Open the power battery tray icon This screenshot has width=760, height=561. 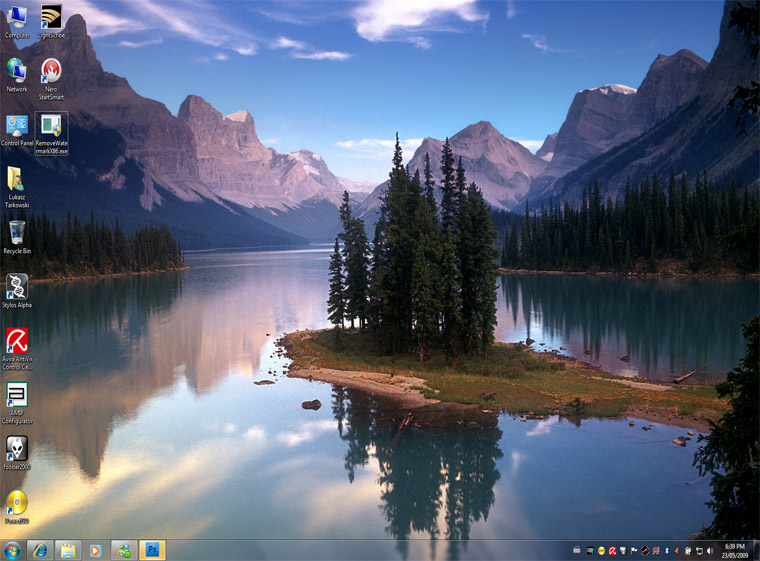tap(688, 551)
